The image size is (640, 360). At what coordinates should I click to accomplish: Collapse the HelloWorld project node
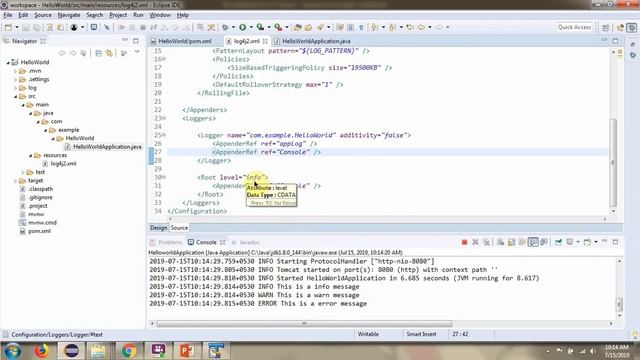(x=8, y=62)
